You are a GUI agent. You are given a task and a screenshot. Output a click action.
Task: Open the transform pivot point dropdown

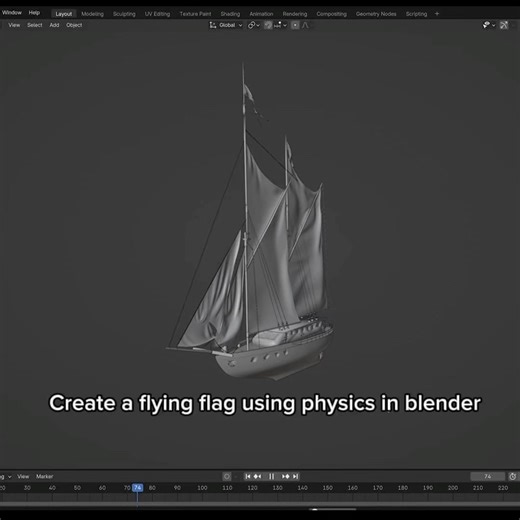click(x=254, y=25)
